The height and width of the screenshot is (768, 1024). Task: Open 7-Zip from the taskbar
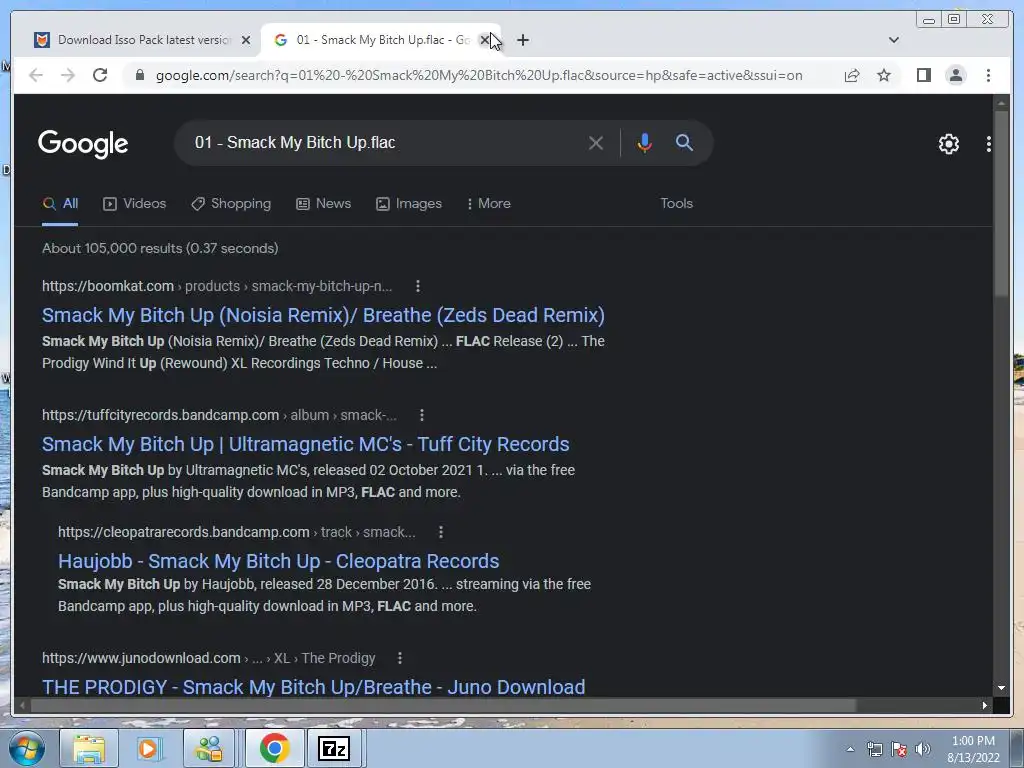[x=334, y=748]
